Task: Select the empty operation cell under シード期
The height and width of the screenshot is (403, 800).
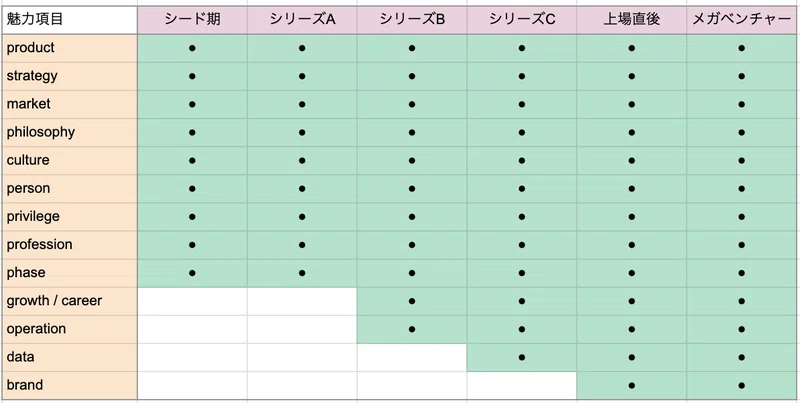Action: 192,329
